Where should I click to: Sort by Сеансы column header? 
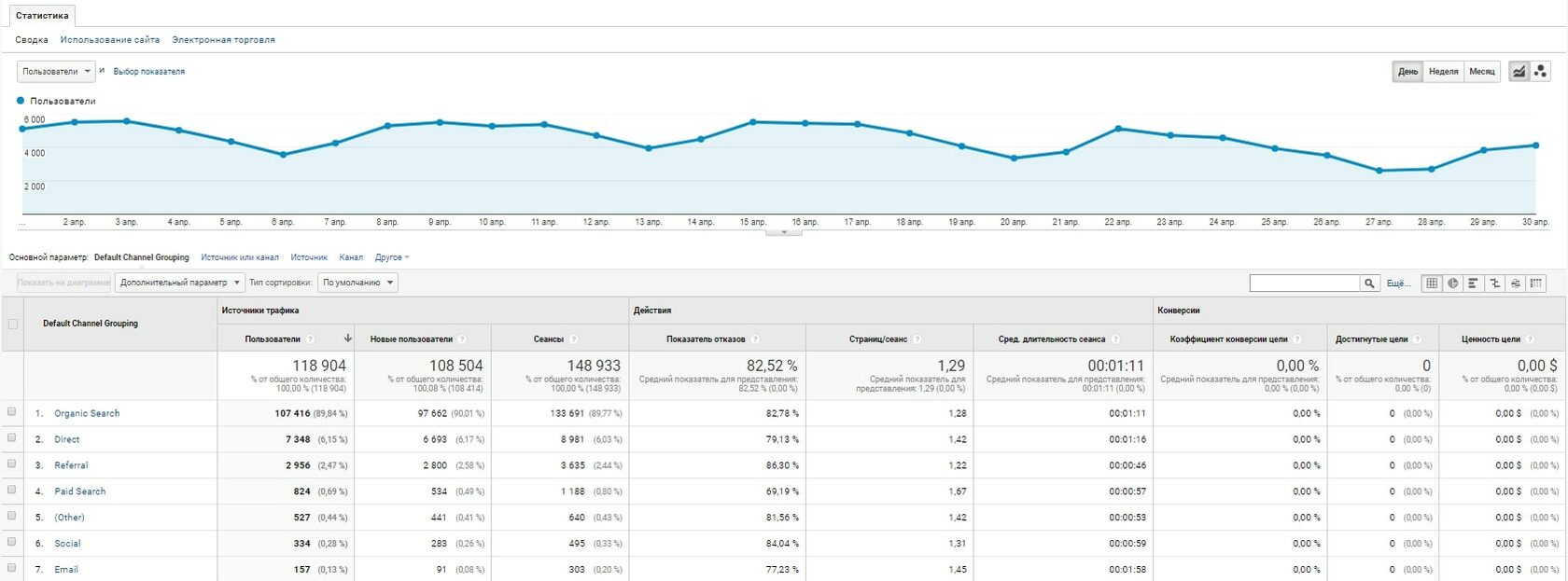pos(549,339)
